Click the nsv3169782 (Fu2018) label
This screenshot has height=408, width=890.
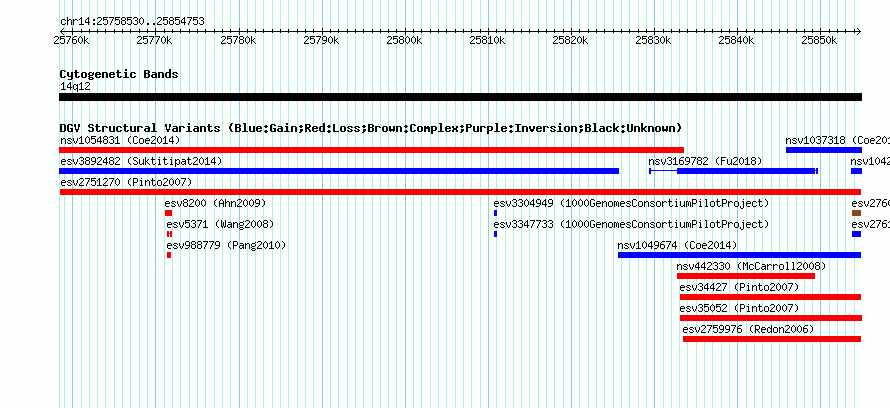point(705,161)
